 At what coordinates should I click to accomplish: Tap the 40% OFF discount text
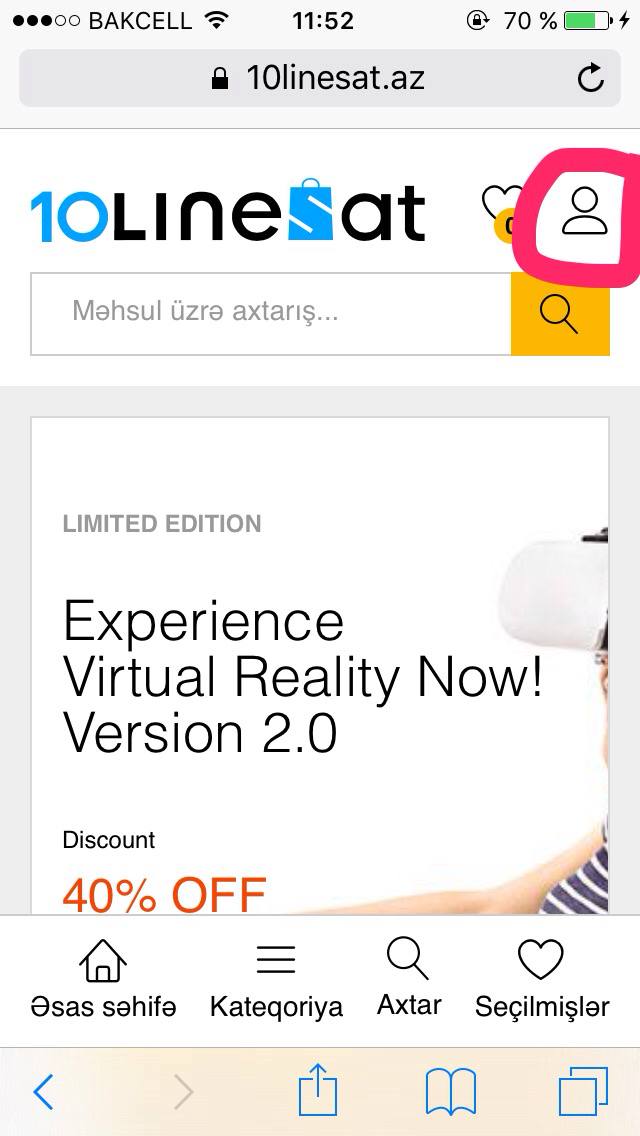165,894
